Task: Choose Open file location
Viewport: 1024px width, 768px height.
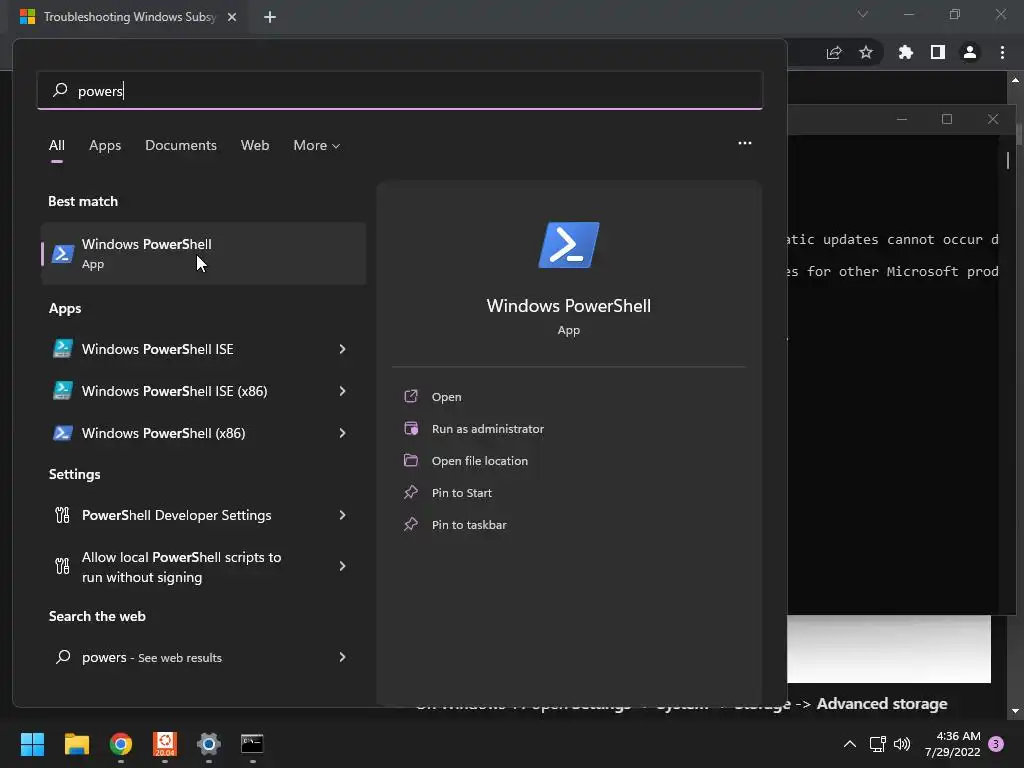Action: click(480, 460)
